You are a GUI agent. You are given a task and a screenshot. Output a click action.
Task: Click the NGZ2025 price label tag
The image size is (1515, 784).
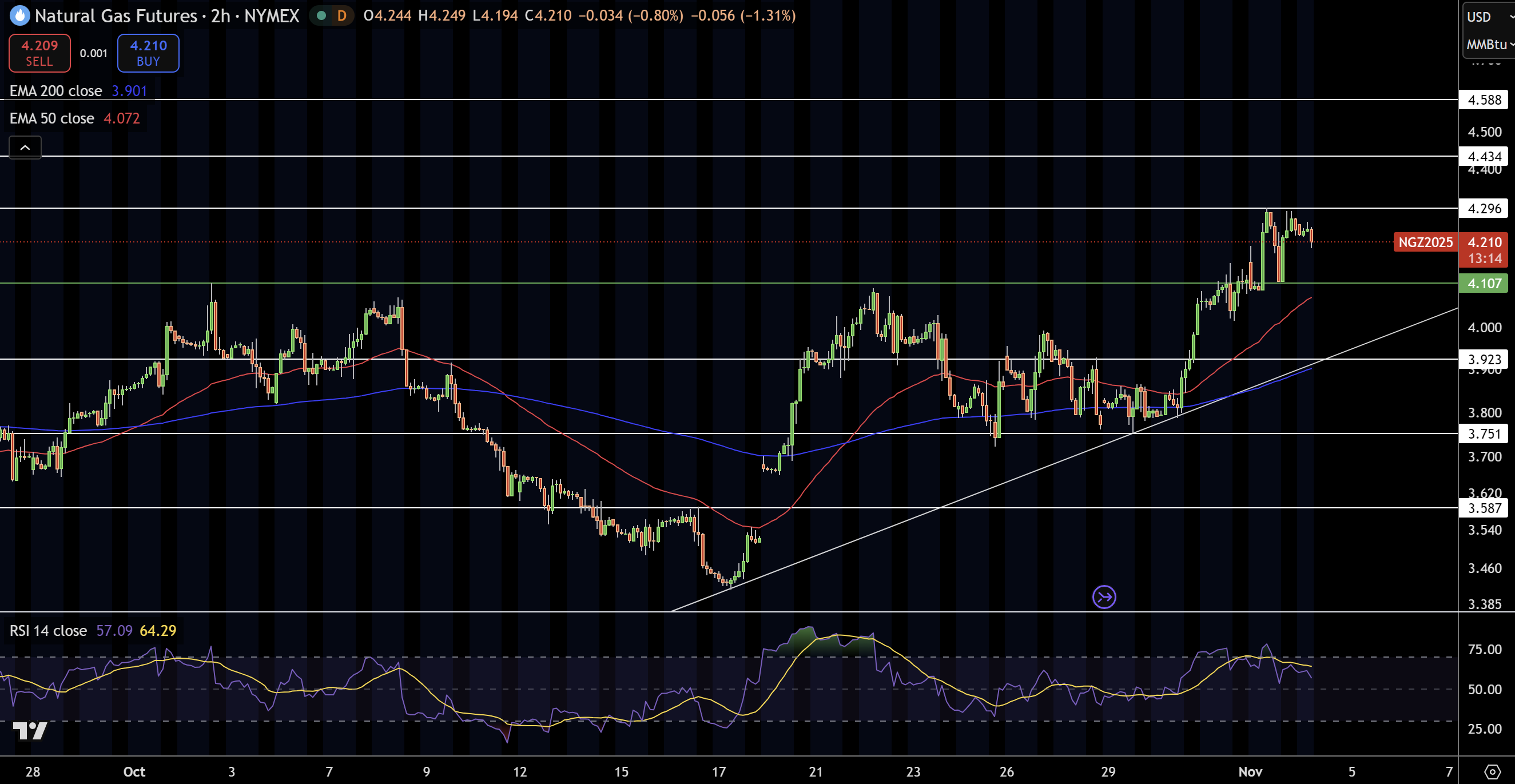coord(1425,242)
